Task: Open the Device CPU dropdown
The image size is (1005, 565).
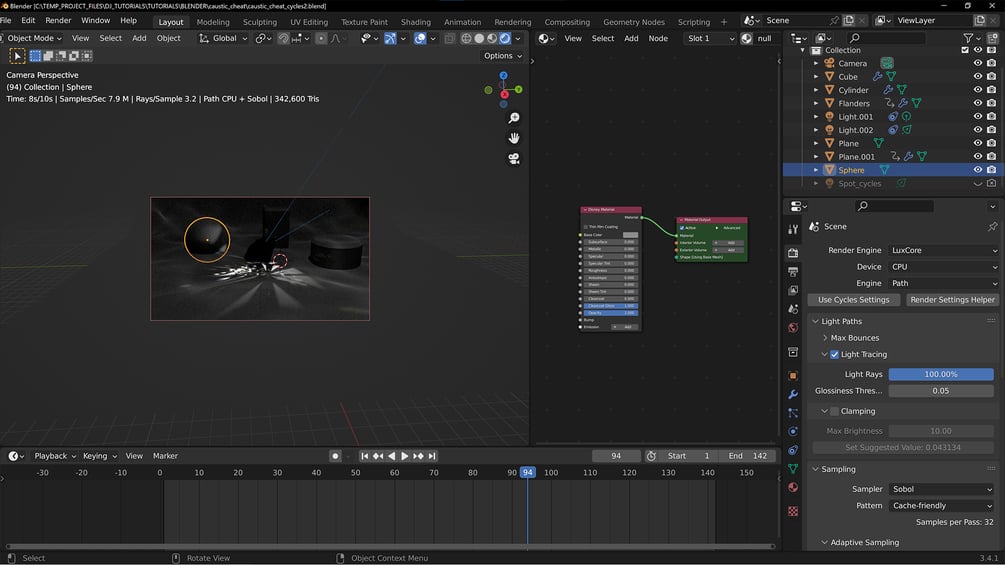Action: click(x=943, y=266)
